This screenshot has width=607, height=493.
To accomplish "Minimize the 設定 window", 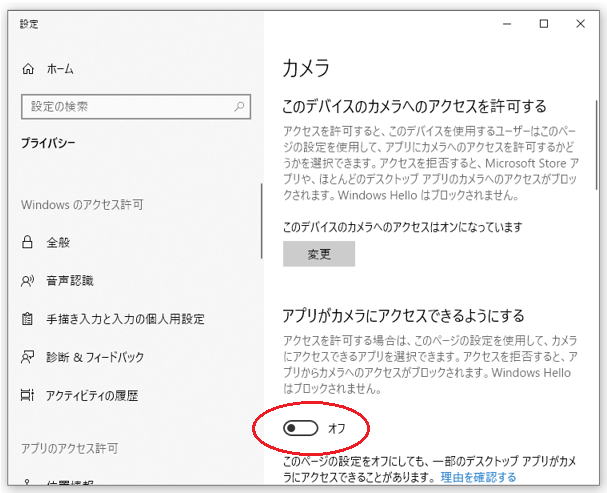I will [498, 24].
